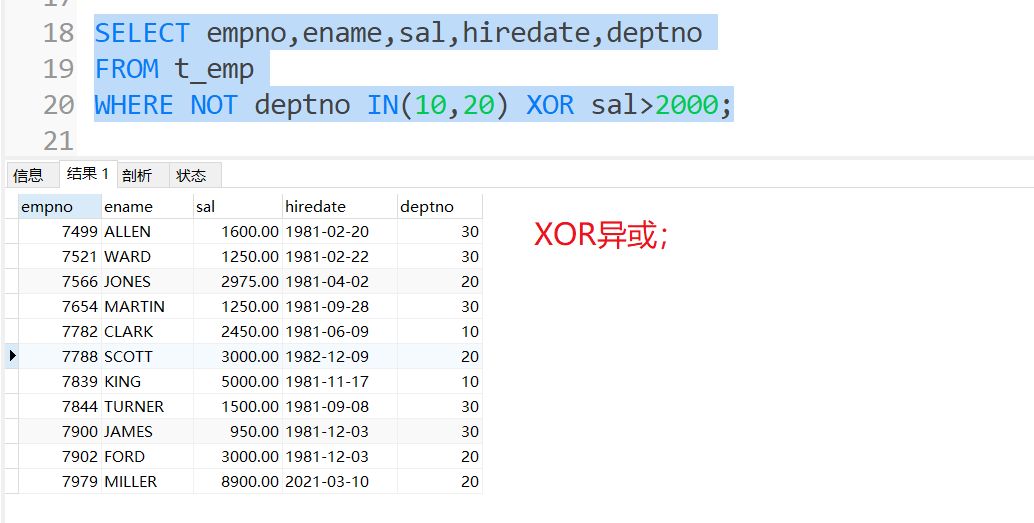Click empno cell 7839
The width and height of the screenshot is (1034, 523).
(59, 382)
